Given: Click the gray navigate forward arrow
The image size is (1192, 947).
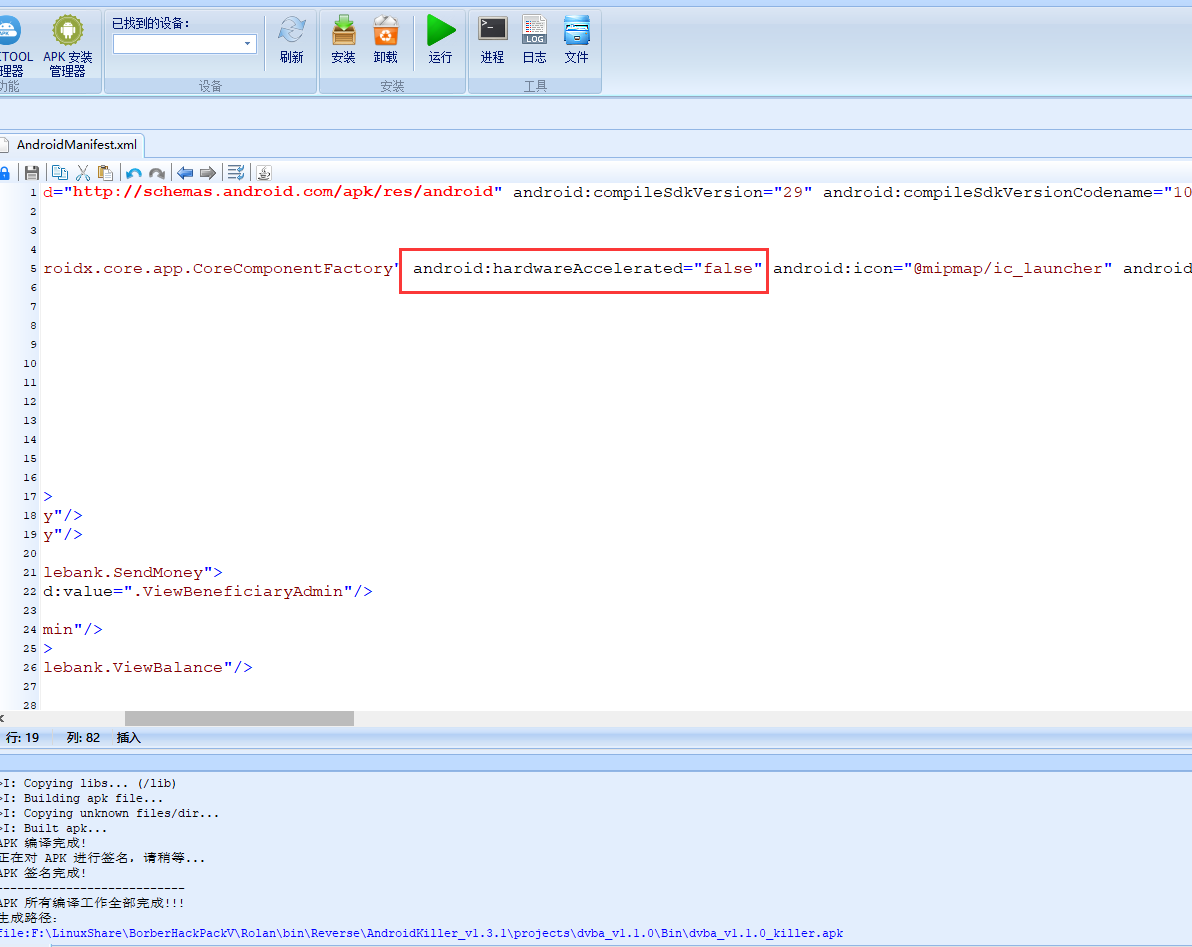Looking at the screenshot, I should point(208,173).
